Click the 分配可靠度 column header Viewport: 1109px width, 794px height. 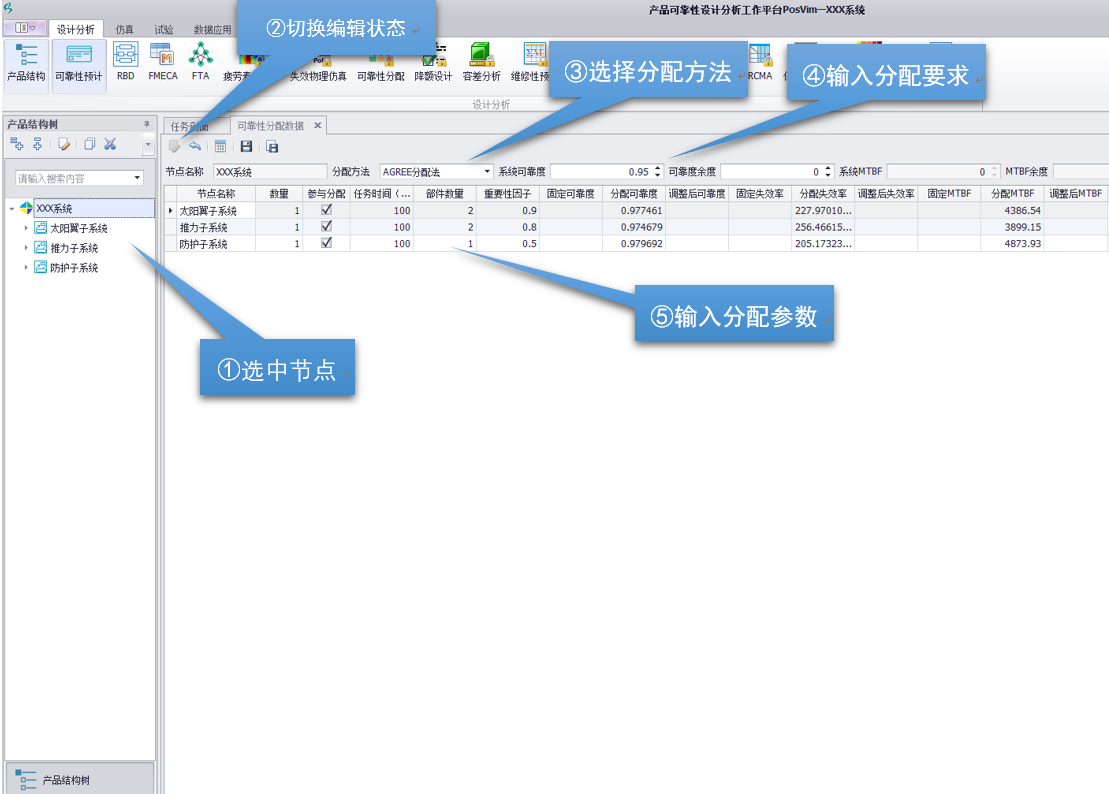click(634, 193)
